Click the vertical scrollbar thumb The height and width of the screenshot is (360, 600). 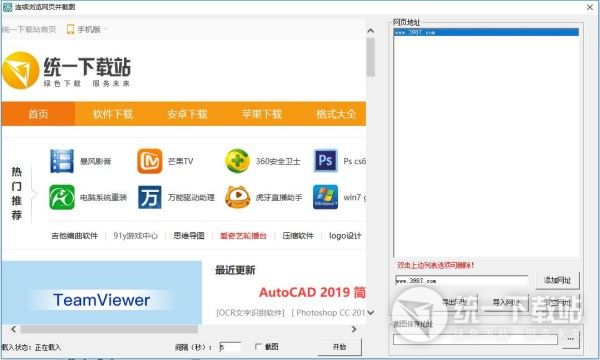[x=370, y=57]
